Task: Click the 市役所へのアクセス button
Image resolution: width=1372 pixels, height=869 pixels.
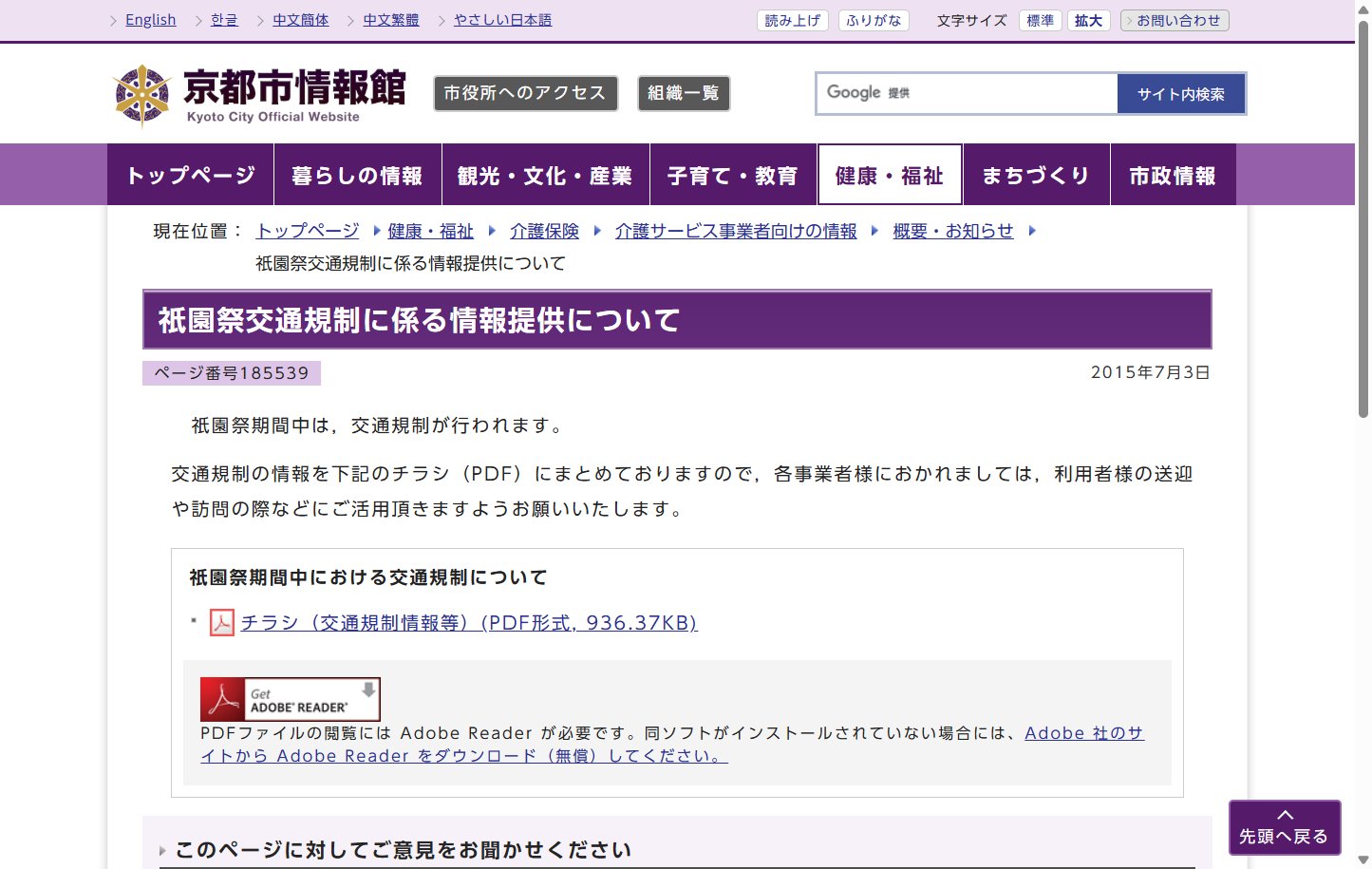Action: [525, 93]
